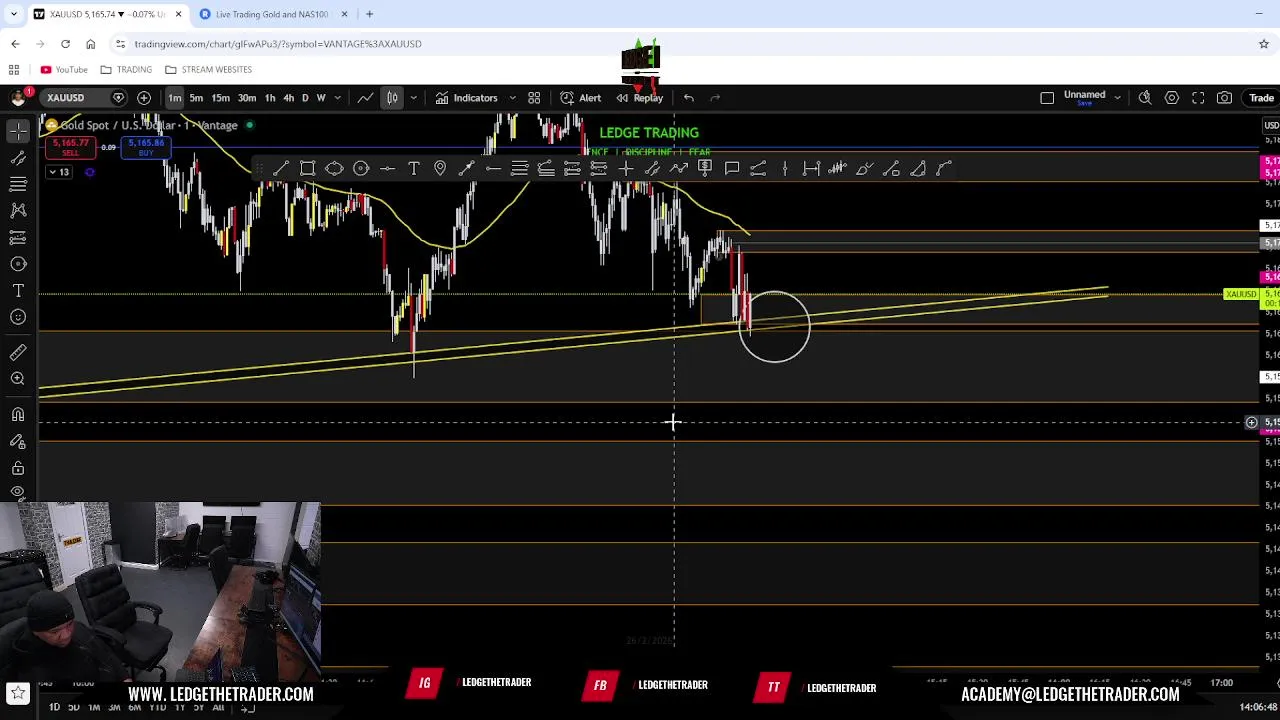Image resolution: width=1280 pixels, height=720 pixels.
Task: Select the comment bubble tool in favorites toolbar
Action: 731,169
